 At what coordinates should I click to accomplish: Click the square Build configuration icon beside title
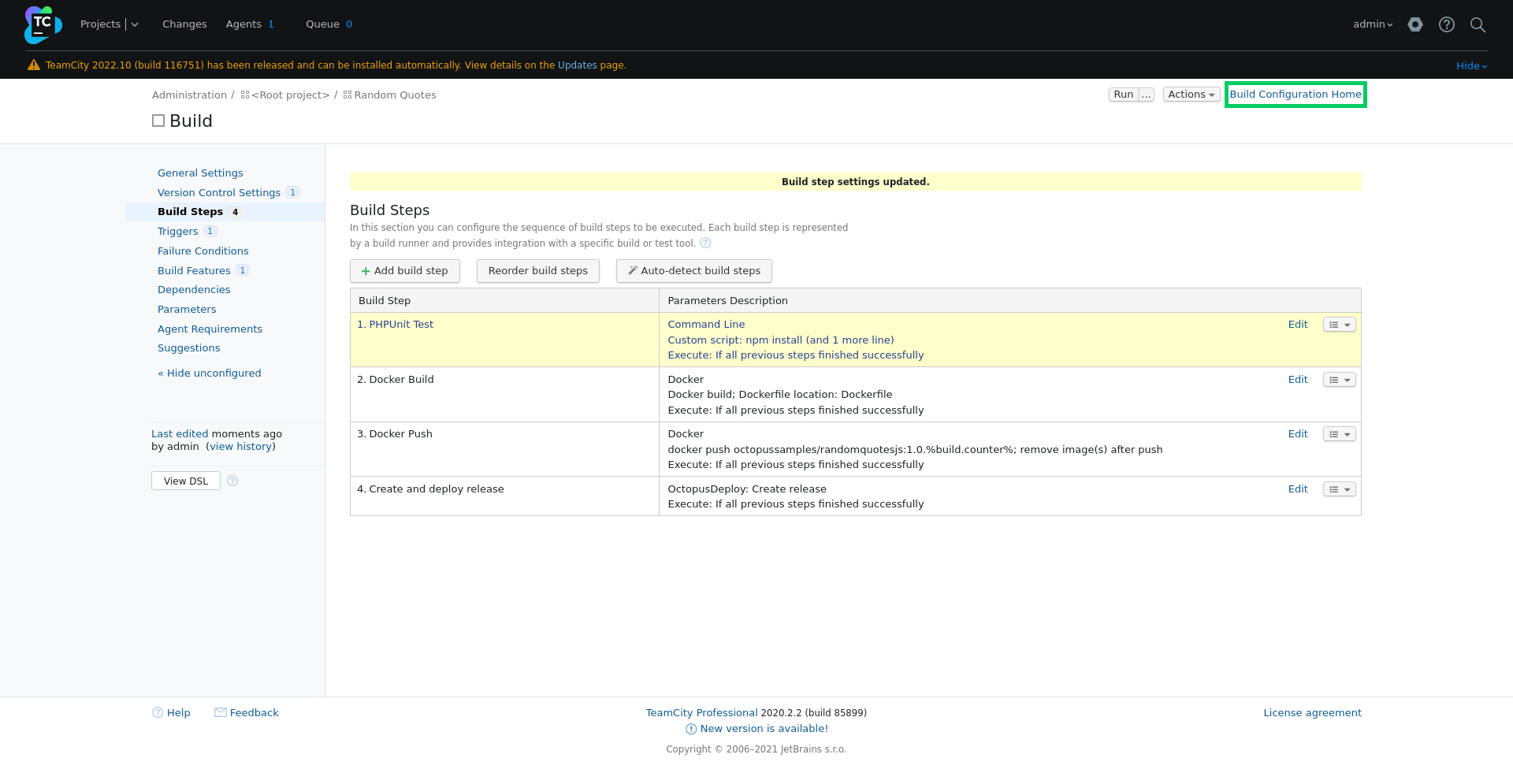[x=158, y=121]
